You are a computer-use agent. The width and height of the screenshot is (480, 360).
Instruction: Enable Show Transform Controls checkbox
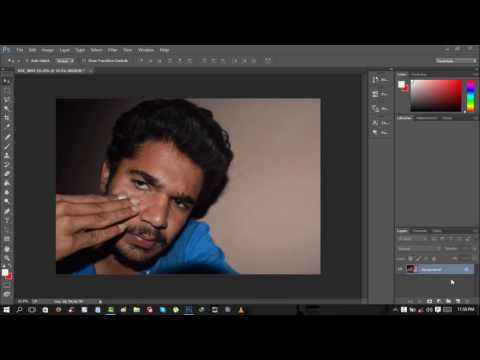pos(84,61)
